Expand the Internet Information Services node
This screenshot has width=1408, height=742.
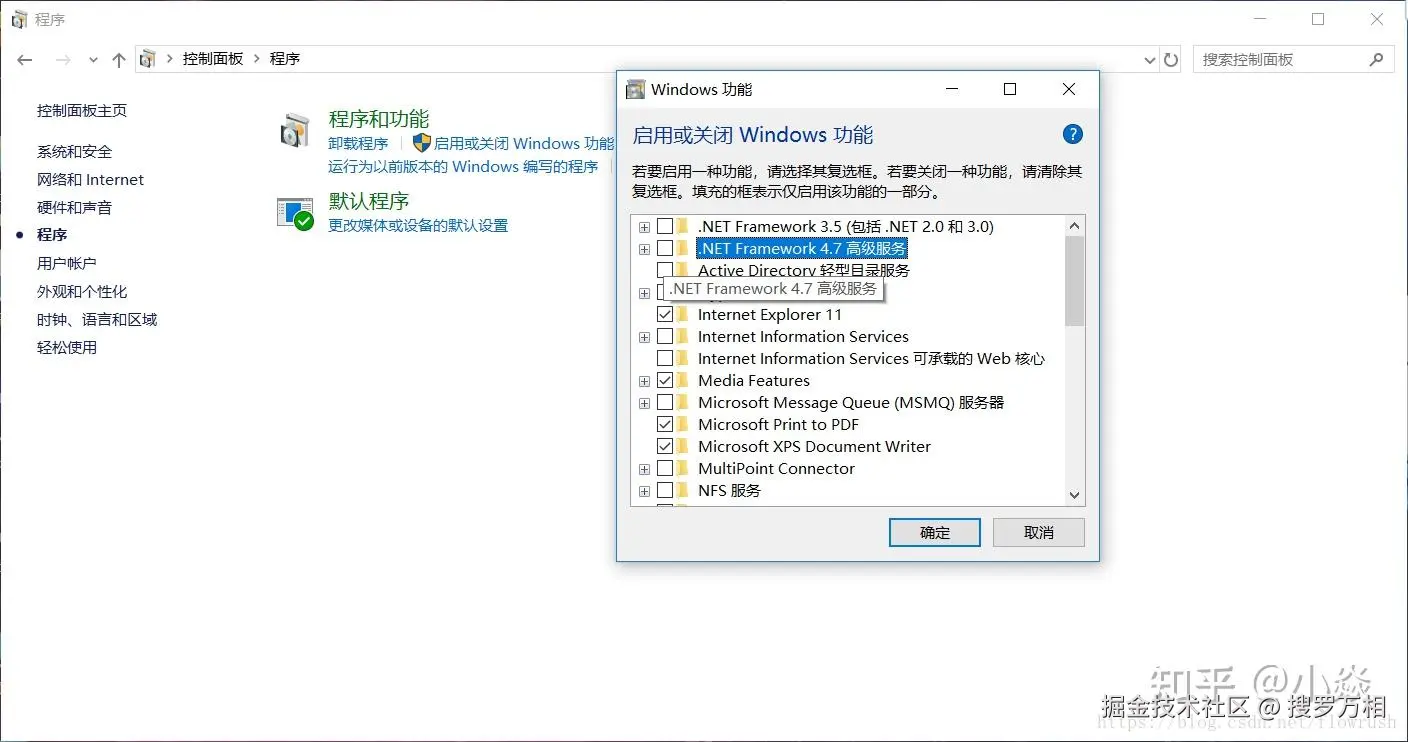point(644,337)
